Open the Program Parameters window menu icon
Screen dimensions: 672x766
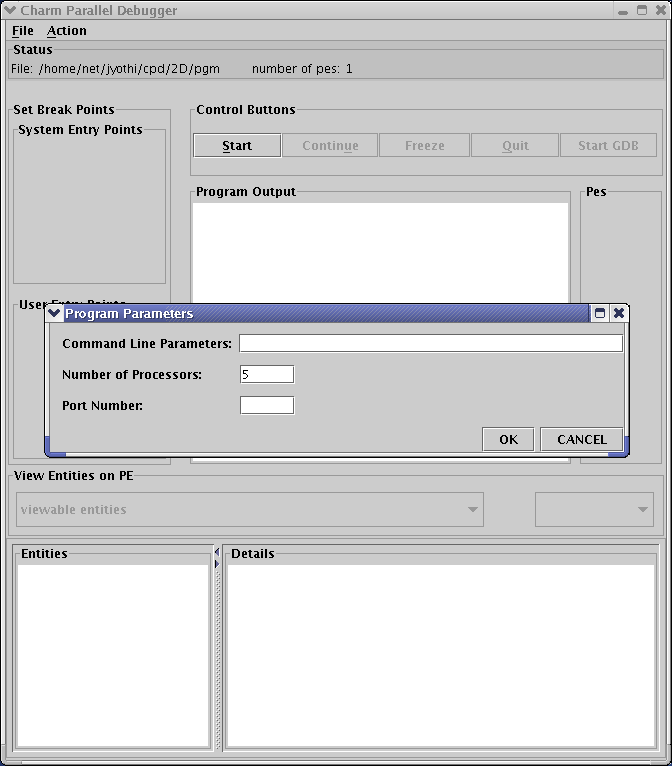tap(55, 313)
